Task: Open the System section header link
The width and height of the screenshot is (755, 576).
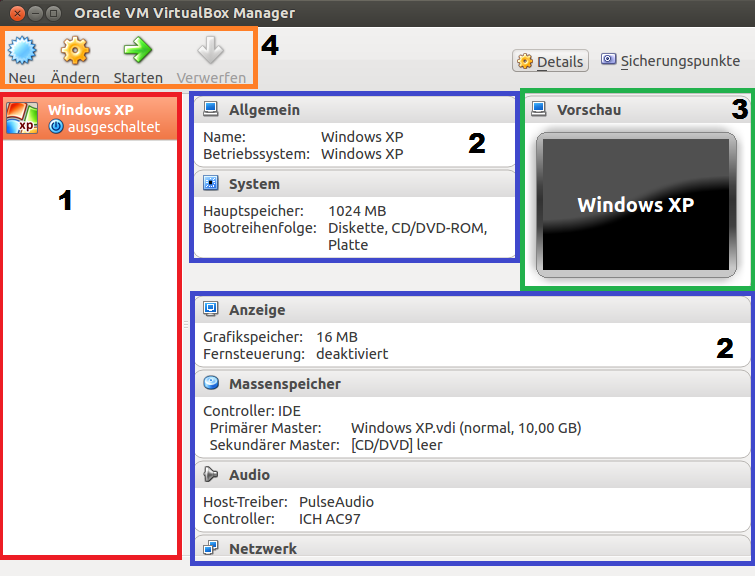Action: tap(254, 184)
